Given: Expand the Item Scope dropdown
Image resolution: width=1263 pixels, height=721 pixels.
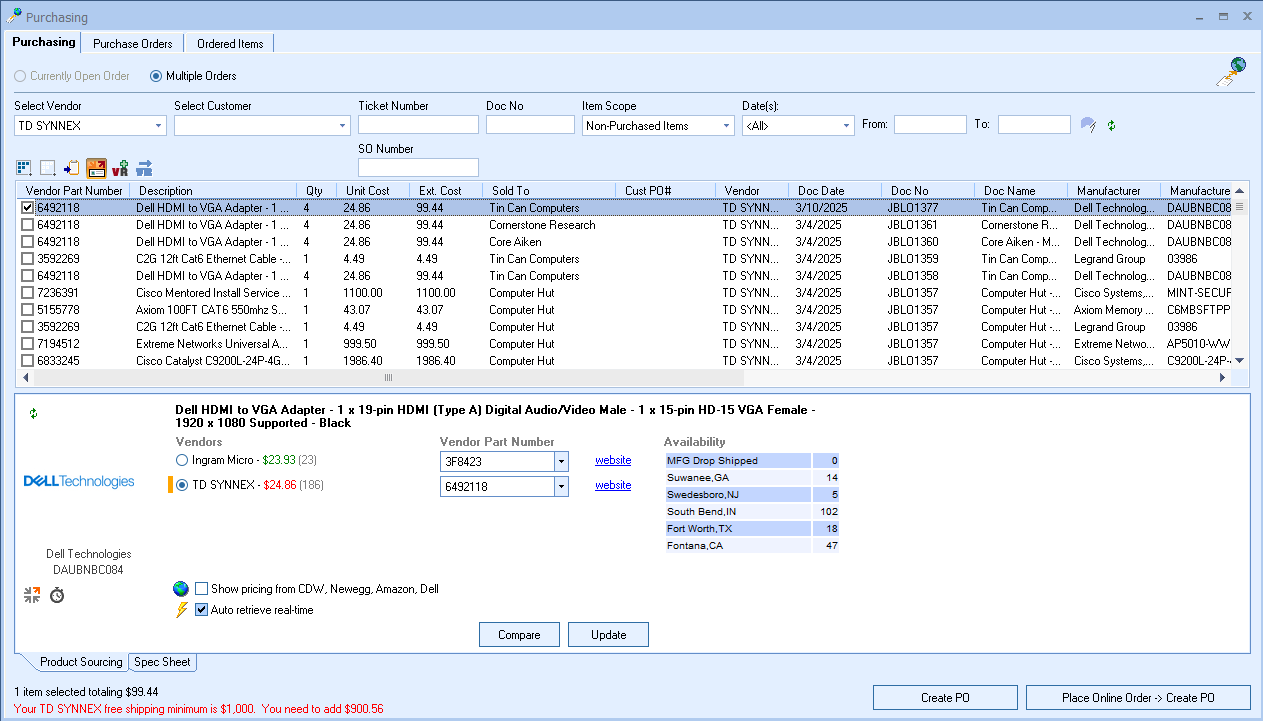Looking at the screenshot, I should 726,126.
